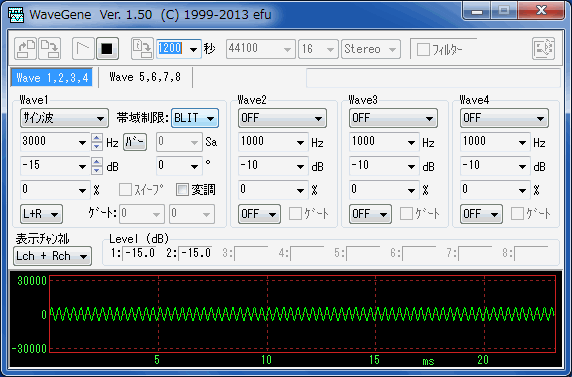Click the output to wave file icon

click(x=142, y=49)
